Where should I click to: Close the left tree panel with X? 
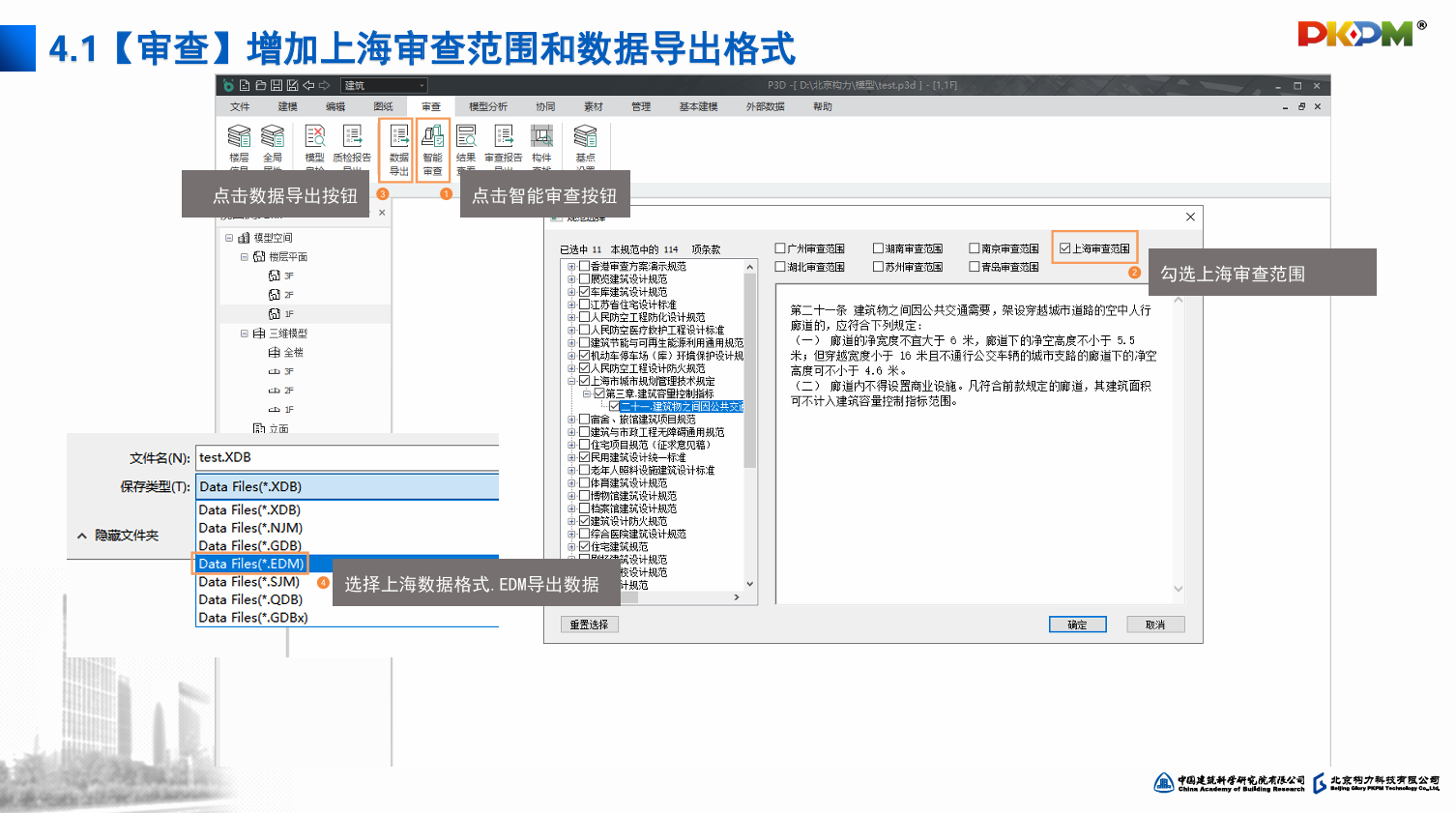(382, 213)
